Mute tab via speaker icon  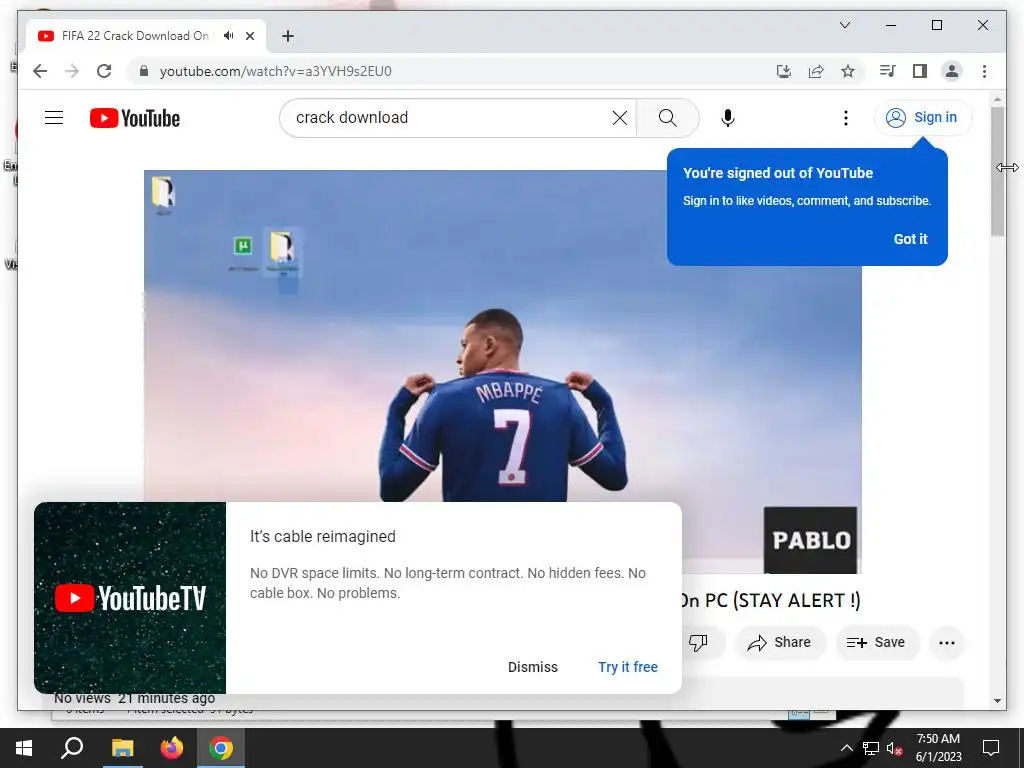coord(228,36)
